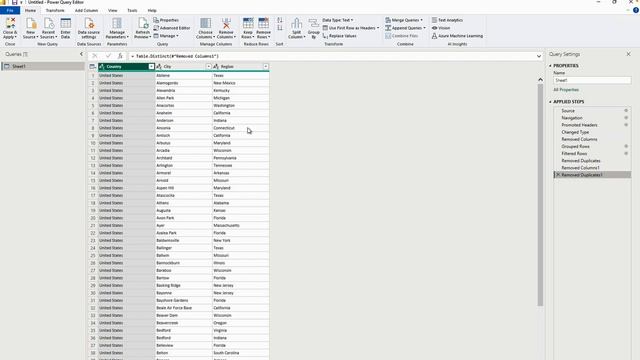Open settings gear for Filtered Rows step

[626, 153]
